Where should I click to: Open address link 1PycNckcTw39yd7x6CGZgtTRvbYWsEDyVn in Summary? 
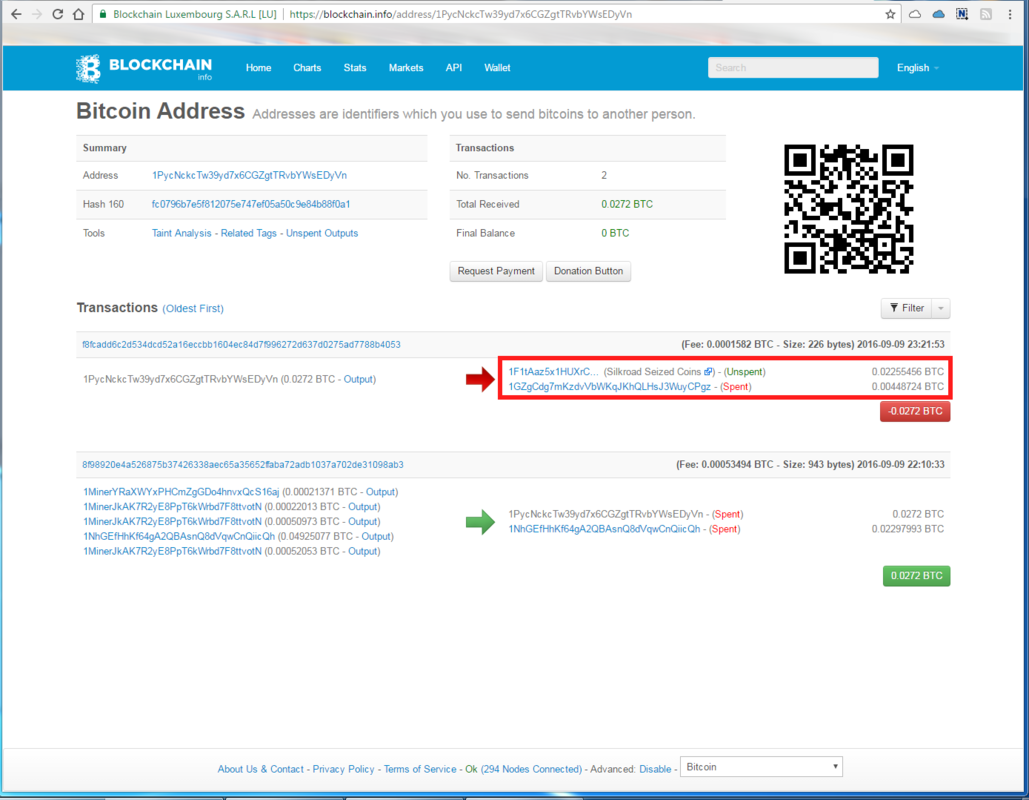tap(249, 175)
